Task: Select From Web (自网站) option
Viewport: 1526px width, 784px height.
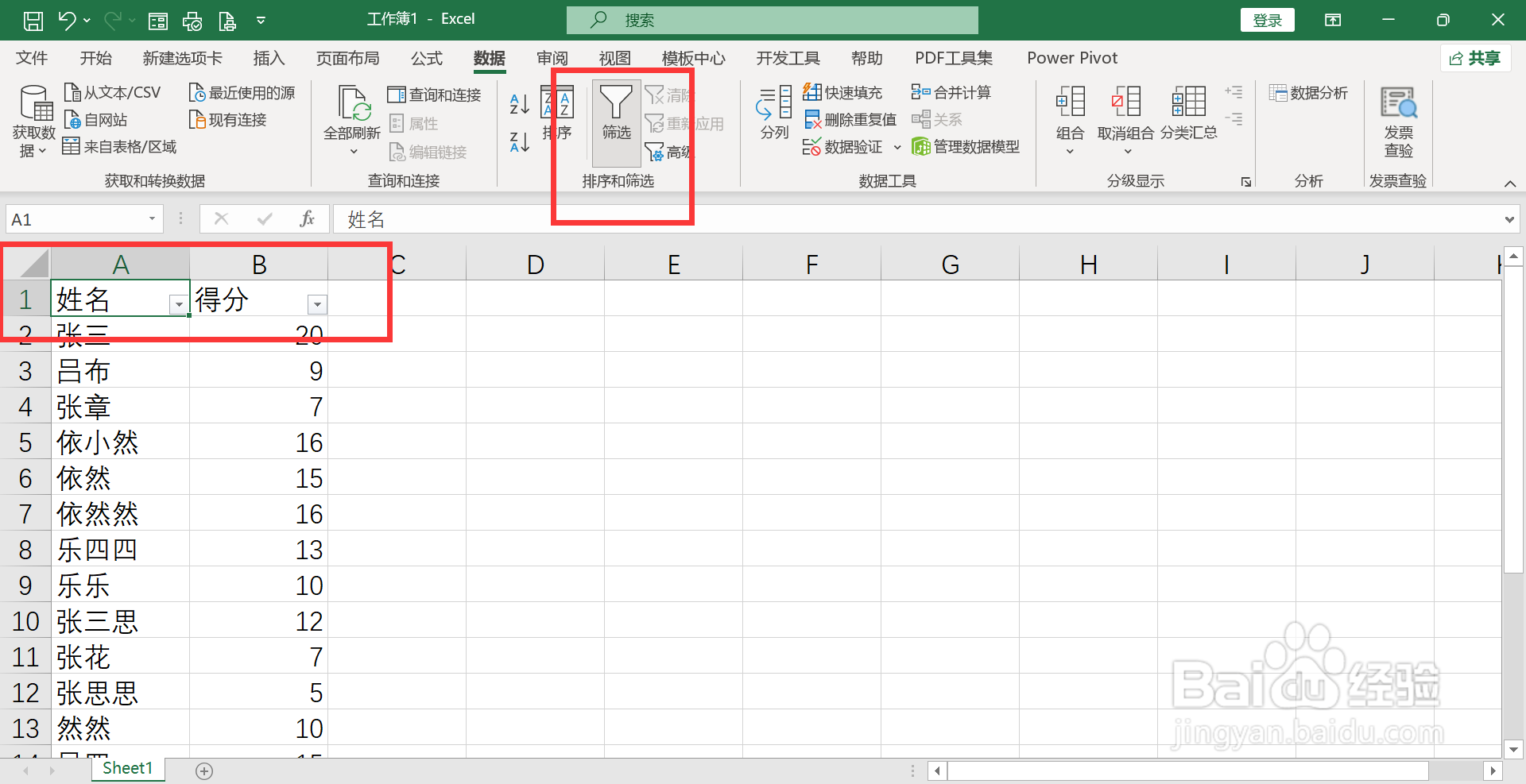Action: click(95, 120)
